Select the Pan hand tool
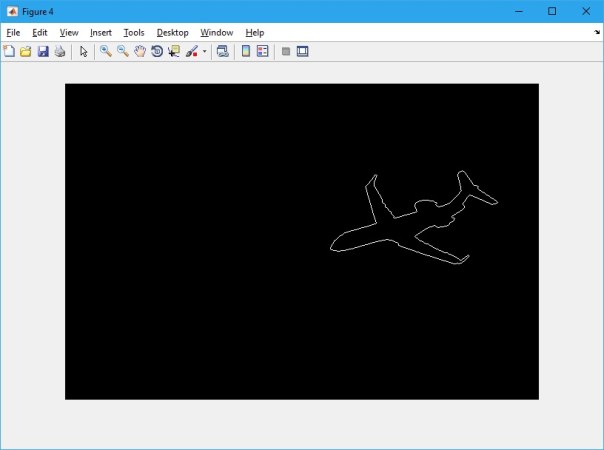 (140, 51)
